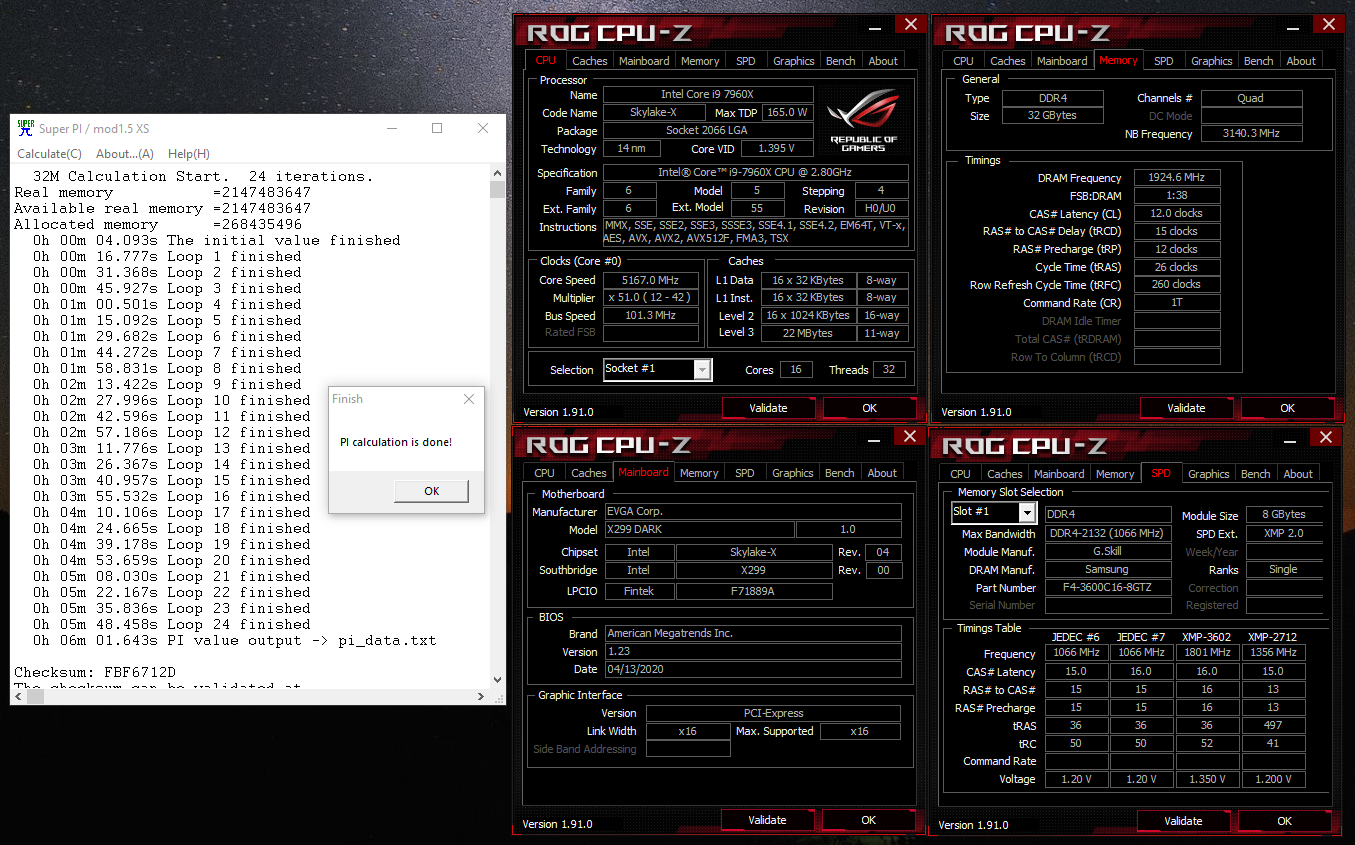Select Caches tab in Memory window
This screenshot has width=1355, height=845.
pos(1008,61)
